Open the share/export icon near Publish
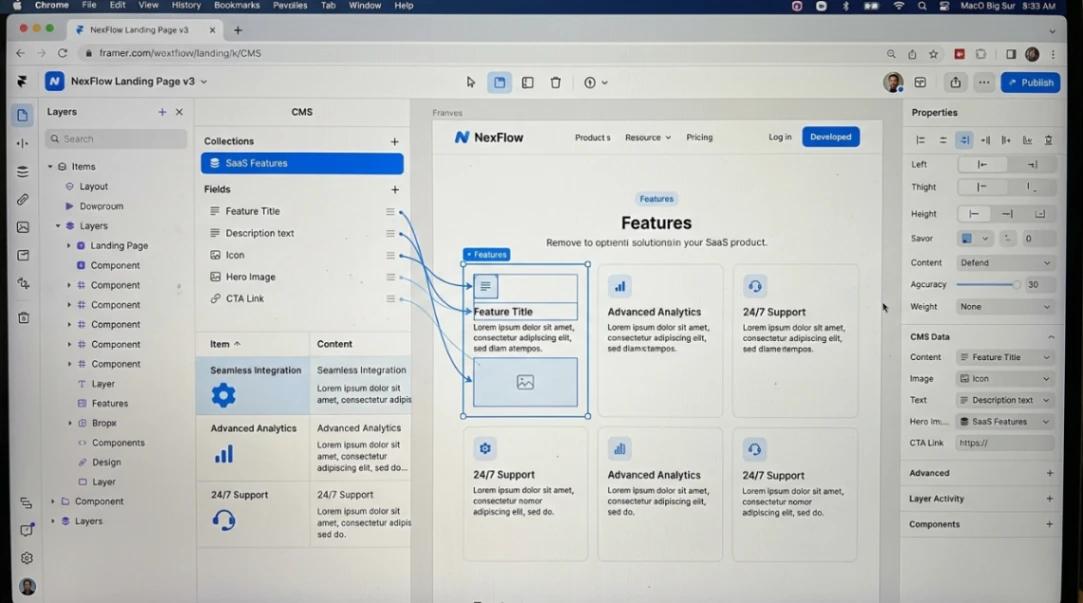This screenshot has height=603, width=1083. tap(955, 82)
